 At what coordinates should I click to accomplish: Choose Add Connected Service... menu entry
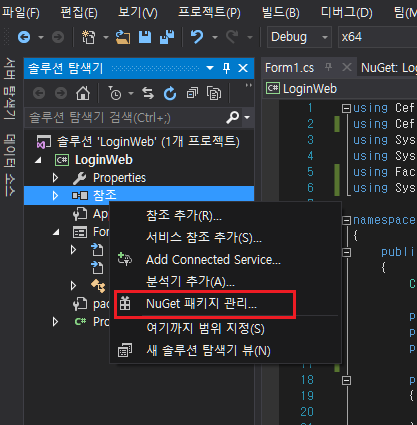pyautogui.click(x=225, y=259)
